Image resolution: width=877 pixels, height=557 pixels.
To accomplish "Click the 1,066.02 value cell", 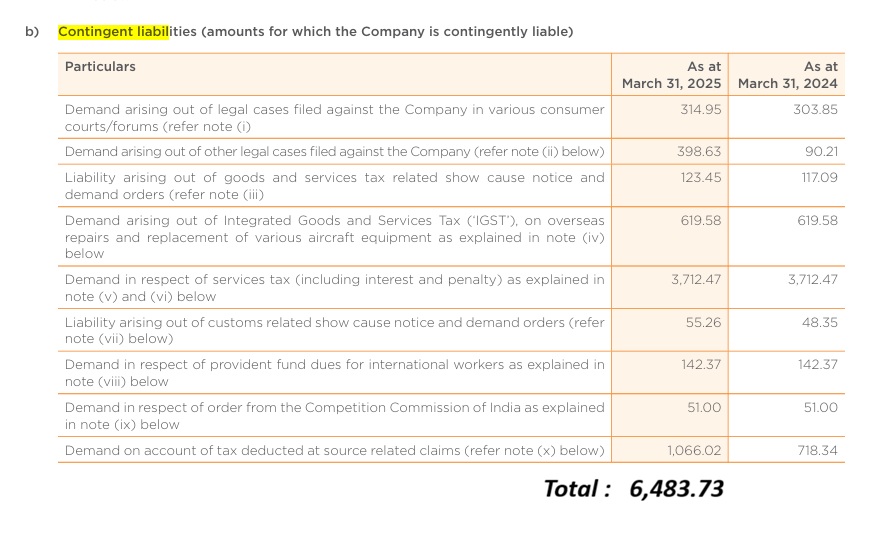I will (x=693, y=451).
